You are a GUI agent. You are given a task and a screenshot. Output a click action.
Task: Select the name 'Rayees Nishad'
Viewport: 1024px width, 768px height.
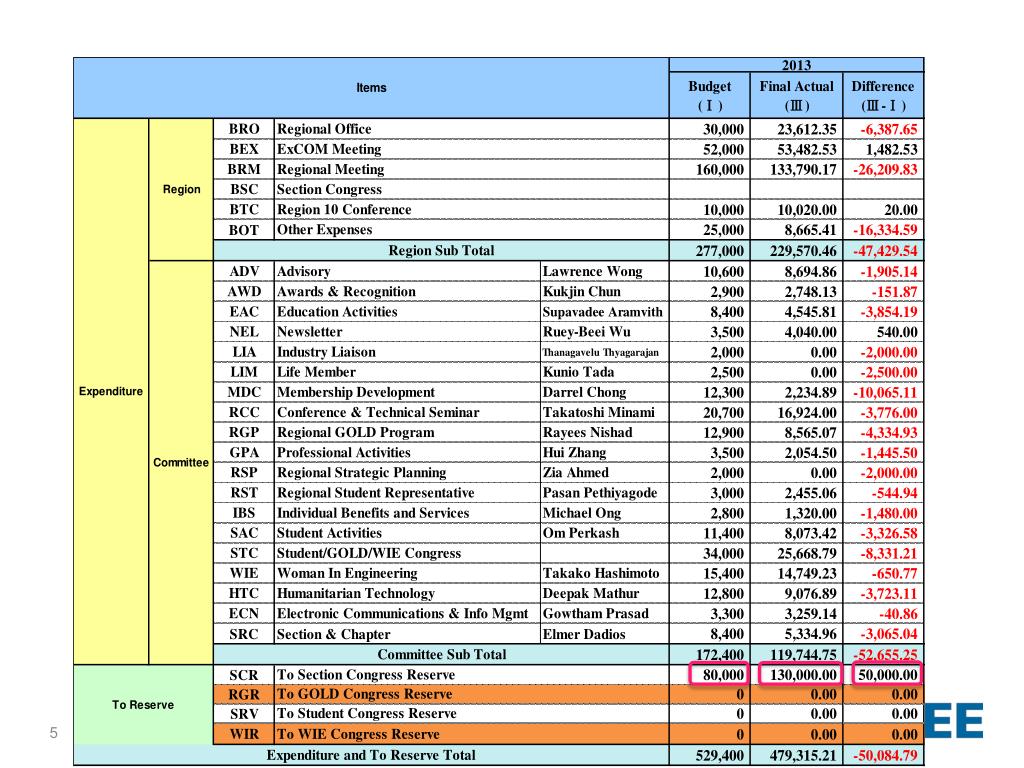[605, 432]
